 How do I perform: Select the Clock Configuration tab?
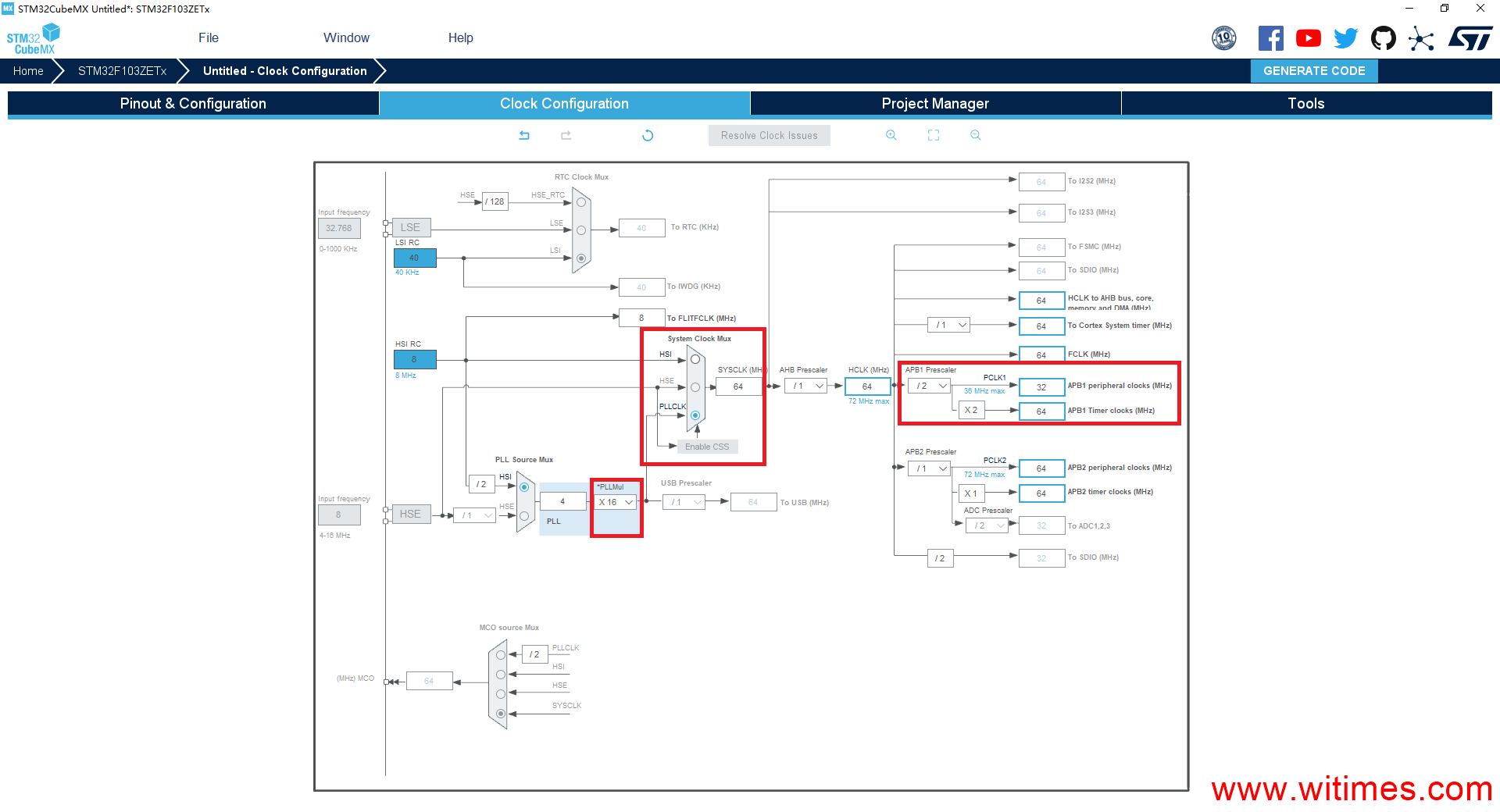point(564,103)
